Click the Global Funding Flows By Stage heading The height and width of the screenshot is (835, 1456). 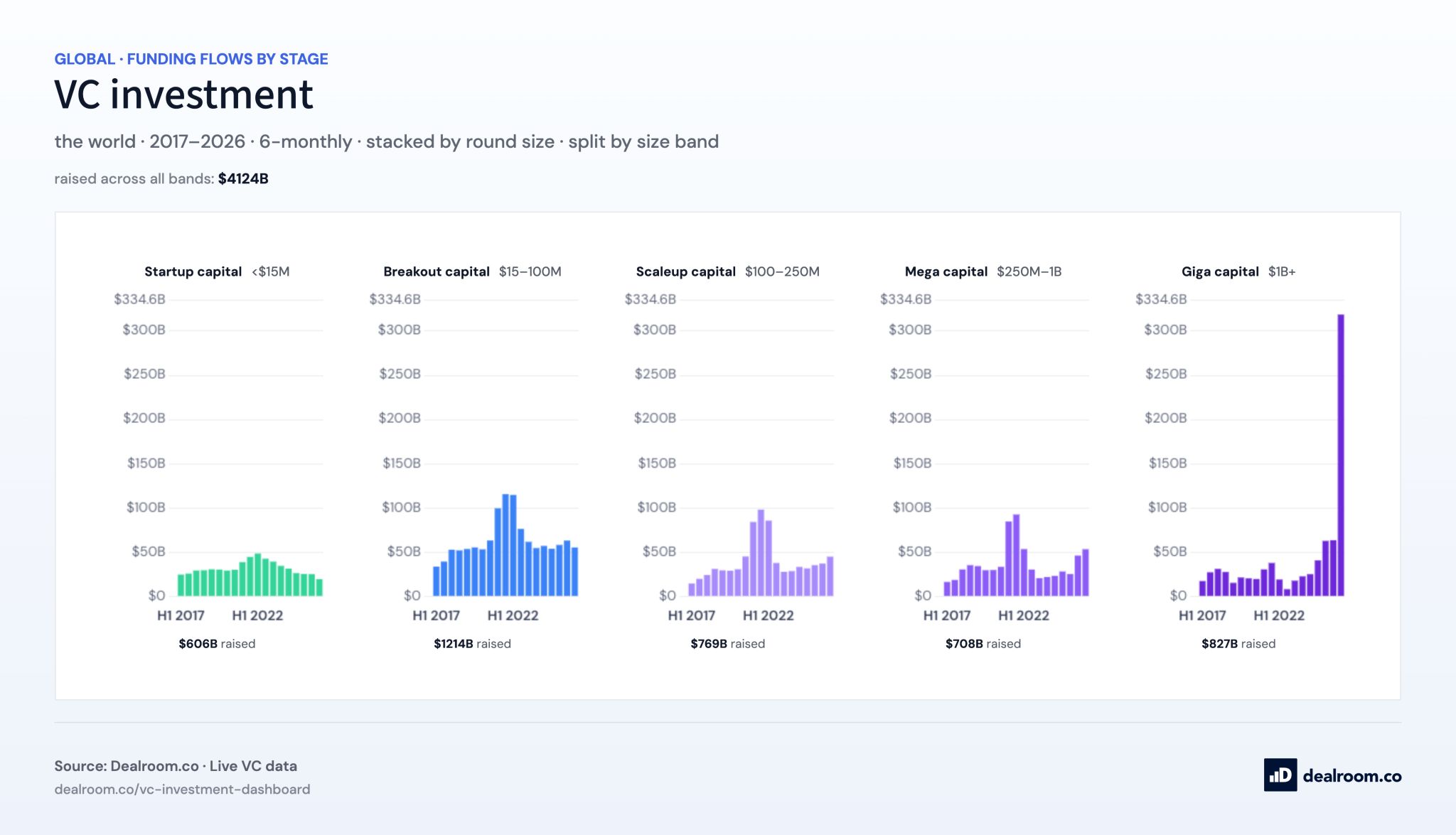pos(191,59)
